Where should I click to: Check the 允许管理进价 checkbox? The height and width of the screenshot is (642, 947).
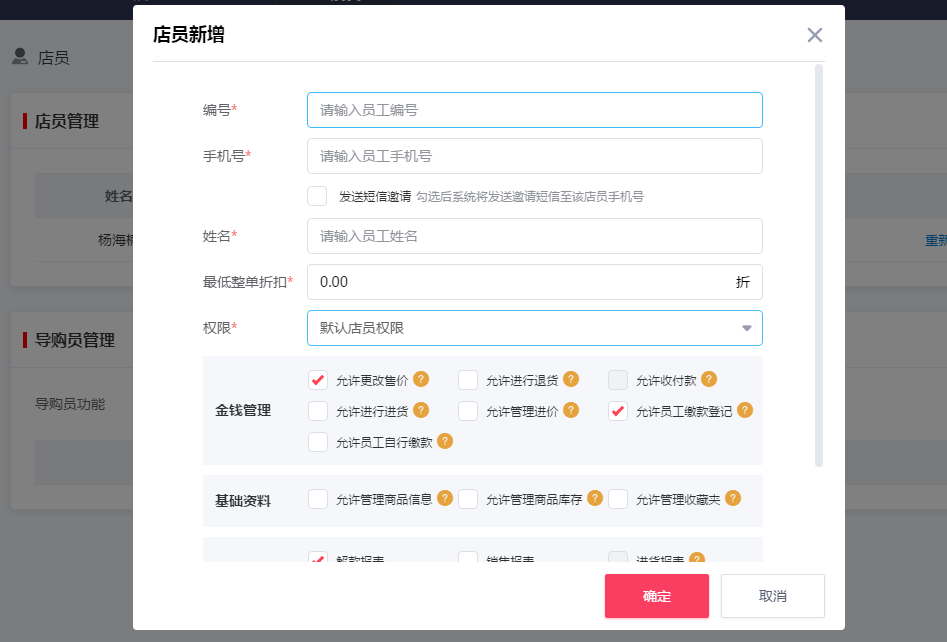467,411
